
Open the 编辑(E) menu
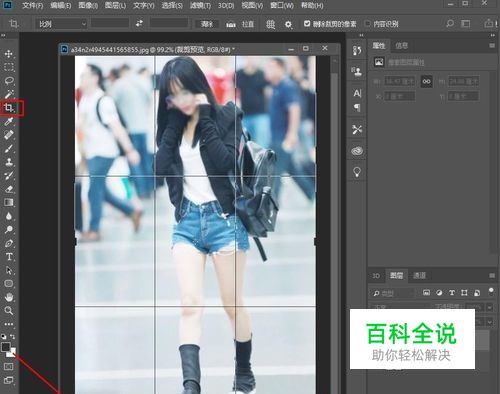[61, 6]
